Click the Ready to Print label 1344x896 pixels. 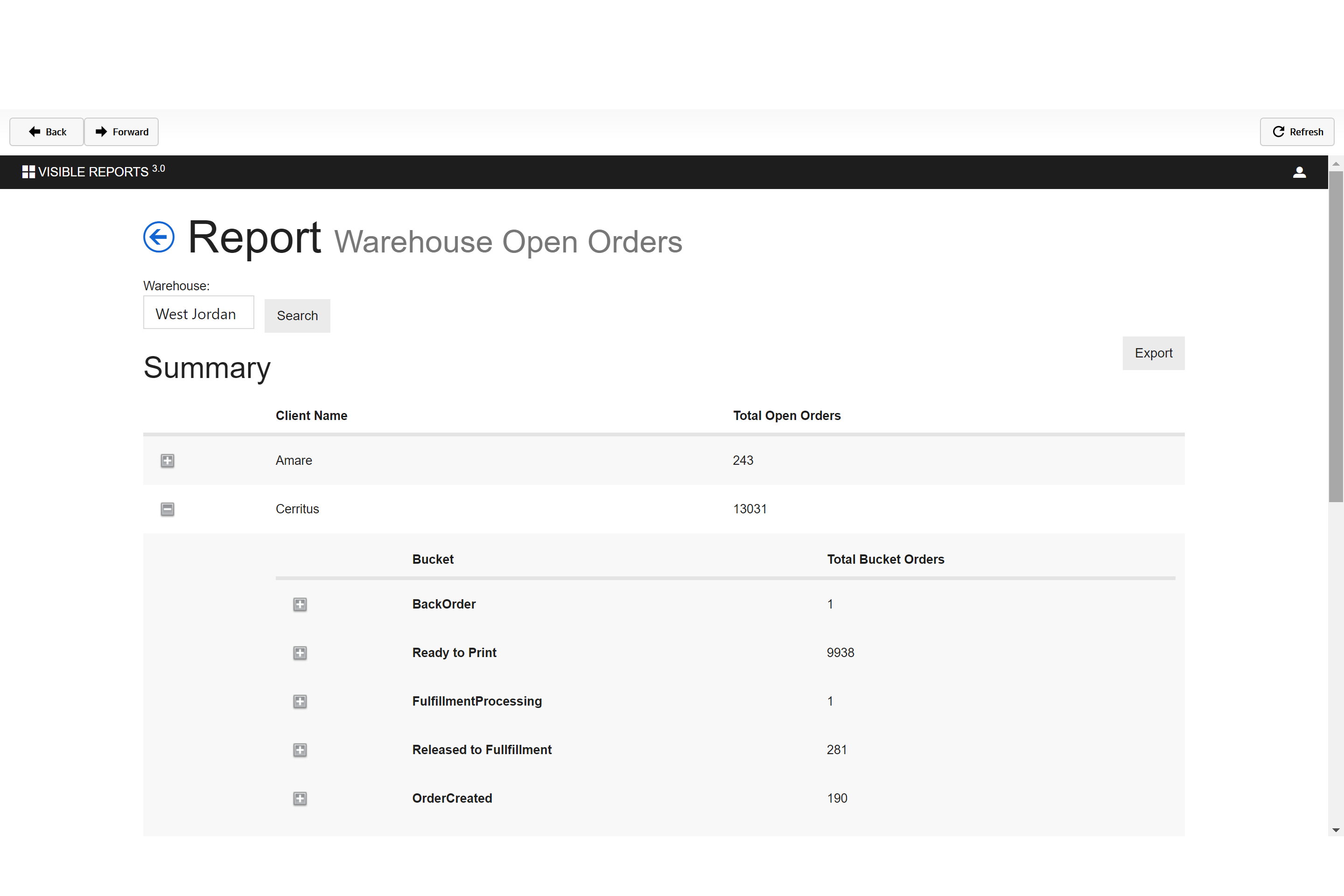[x=454, y=652]
